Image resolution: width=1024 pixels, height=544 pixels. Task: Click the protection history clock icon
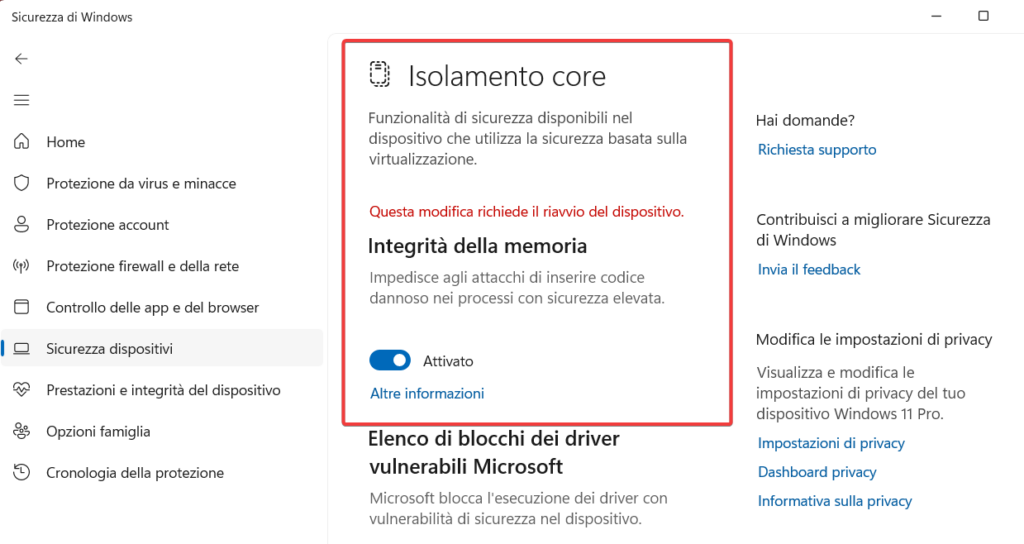21,473
